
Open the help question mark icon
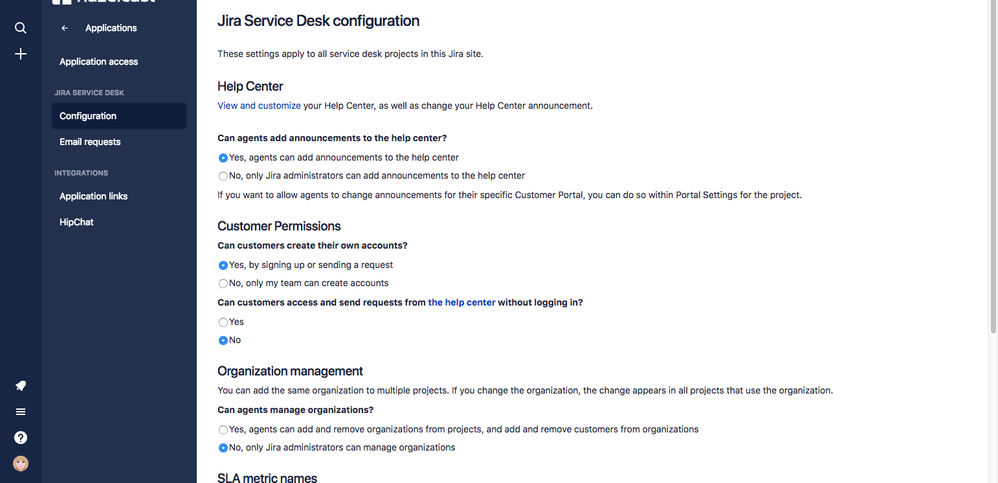pos(20,437)
